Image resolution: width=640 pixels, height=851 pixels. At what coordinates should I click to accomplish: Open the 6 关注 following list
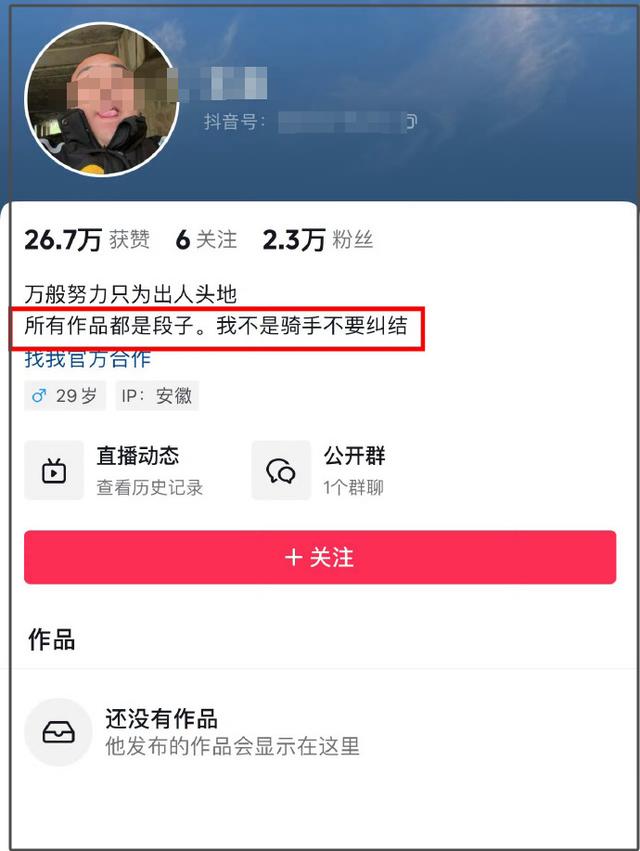click(206, 239)
